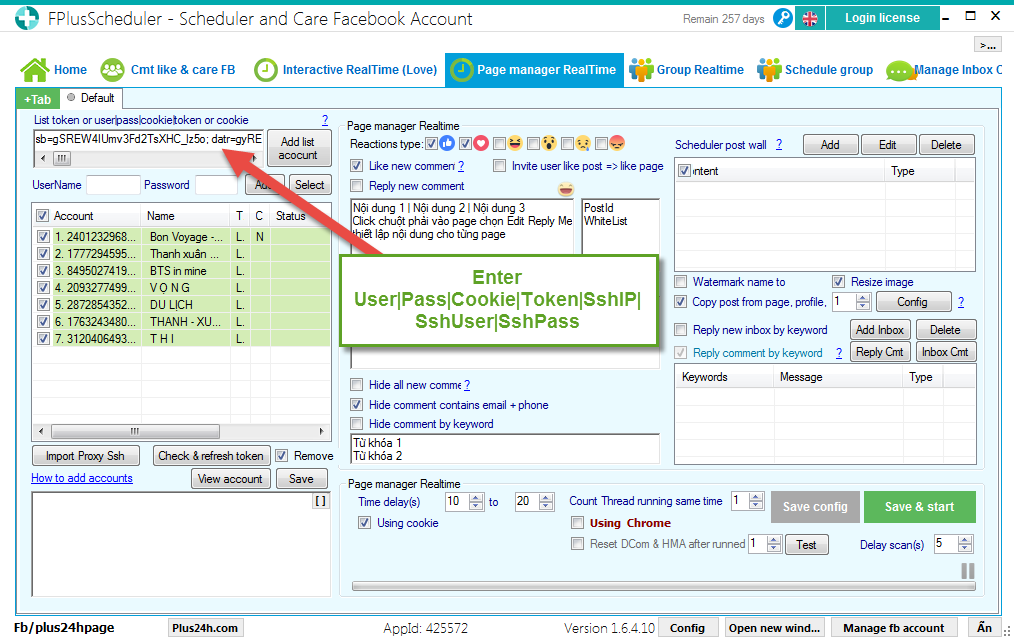Open Schedule group tab

(815, 70)
